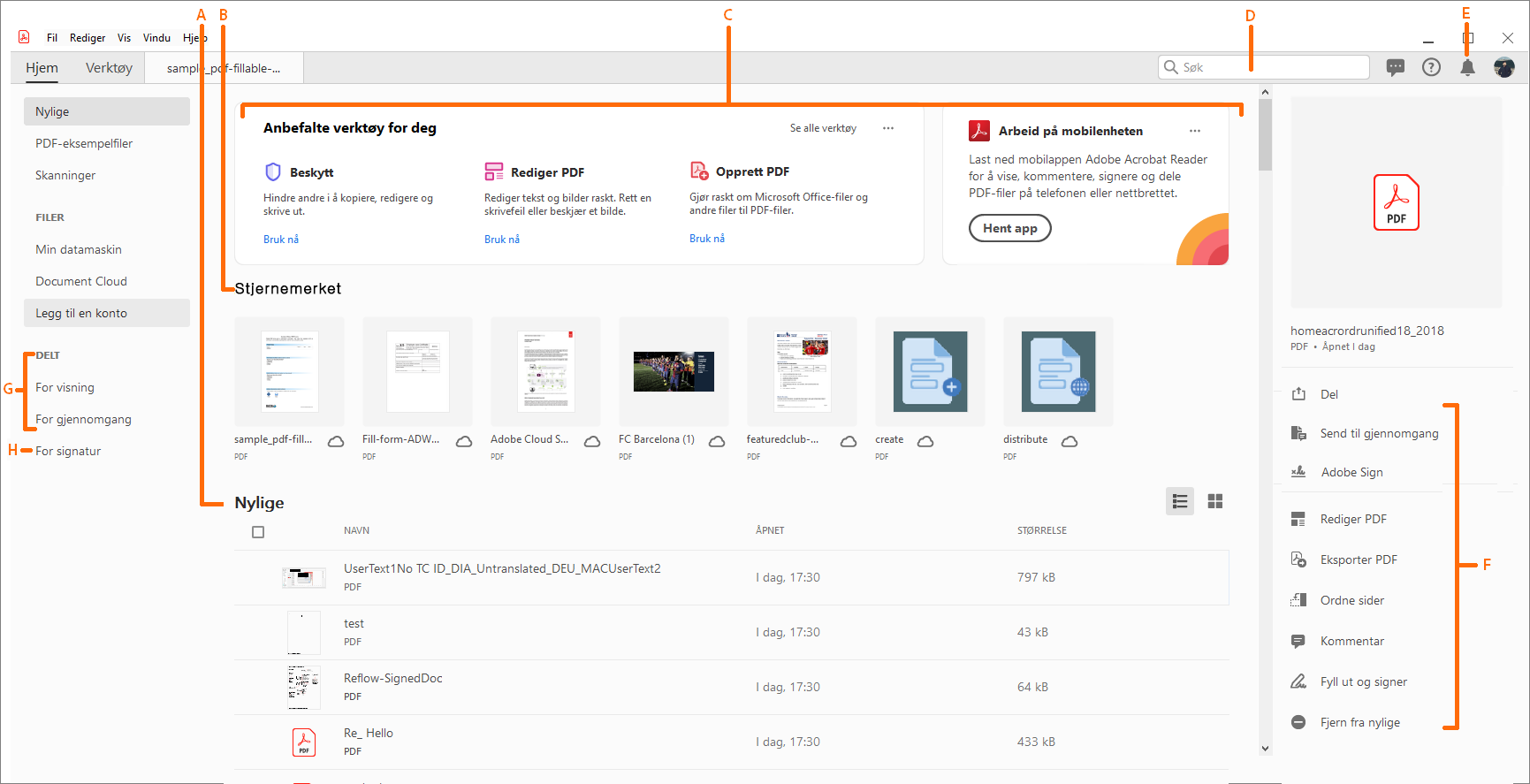The image size is (1530, 784).
Task: Click the Send til gjennomgang icon
Action: (x=1298, y=433)
